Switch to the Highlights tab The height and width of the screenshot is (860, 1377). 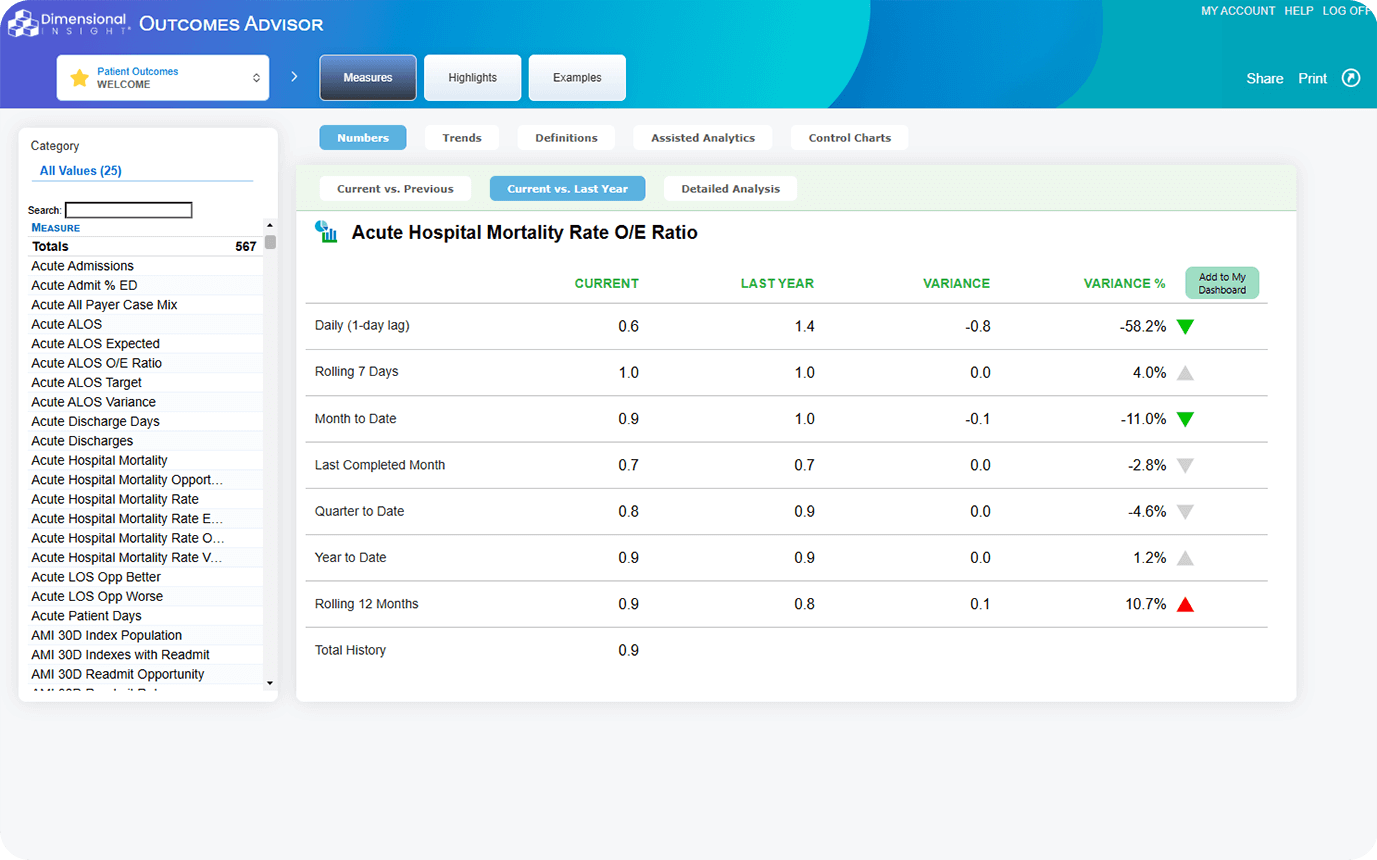472,78
